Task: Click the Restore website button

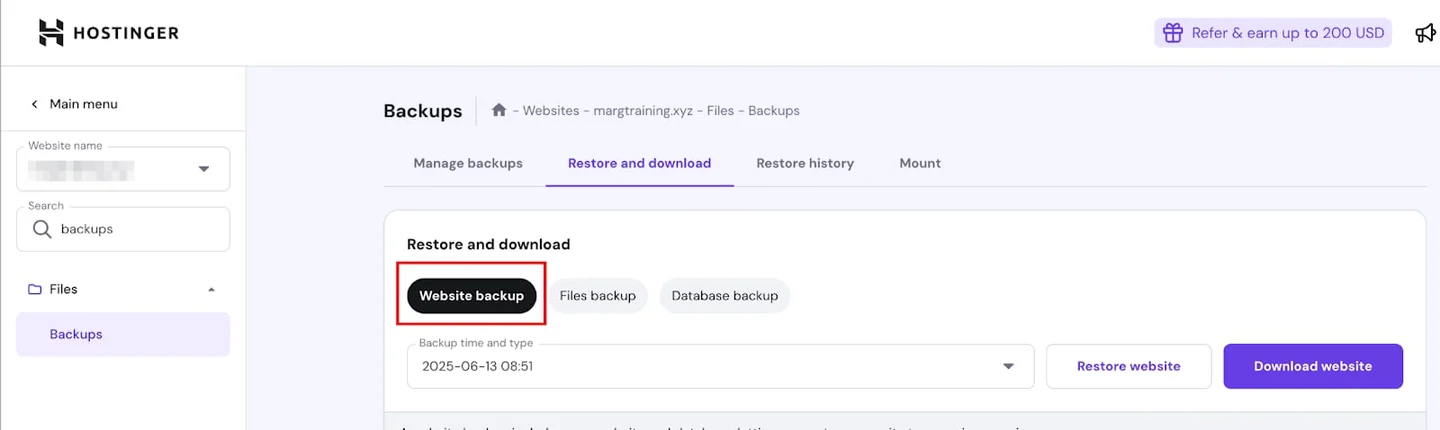Action: [x=1129, y=366]
